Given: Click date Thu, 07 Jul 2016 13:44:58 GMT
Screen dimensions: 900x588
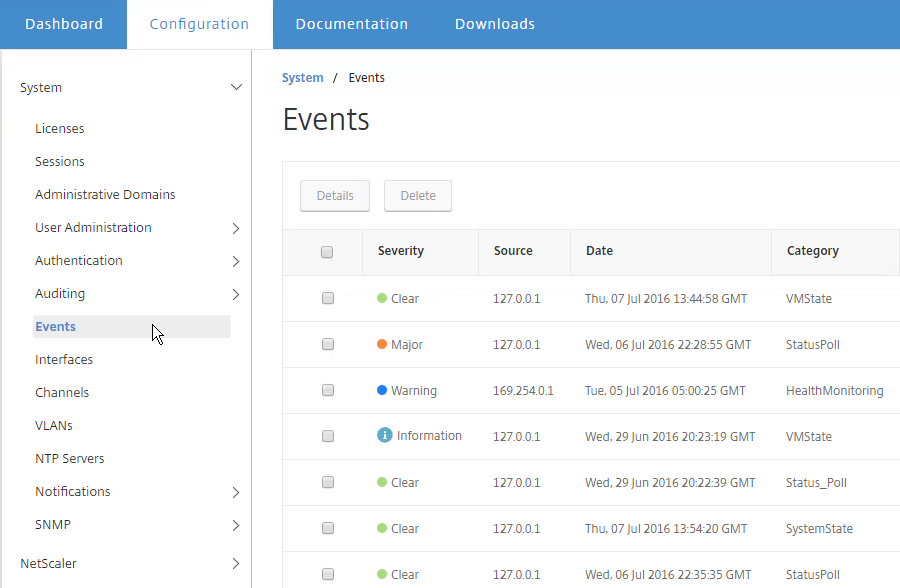Looking at the screenshot, I should [666, 299].
